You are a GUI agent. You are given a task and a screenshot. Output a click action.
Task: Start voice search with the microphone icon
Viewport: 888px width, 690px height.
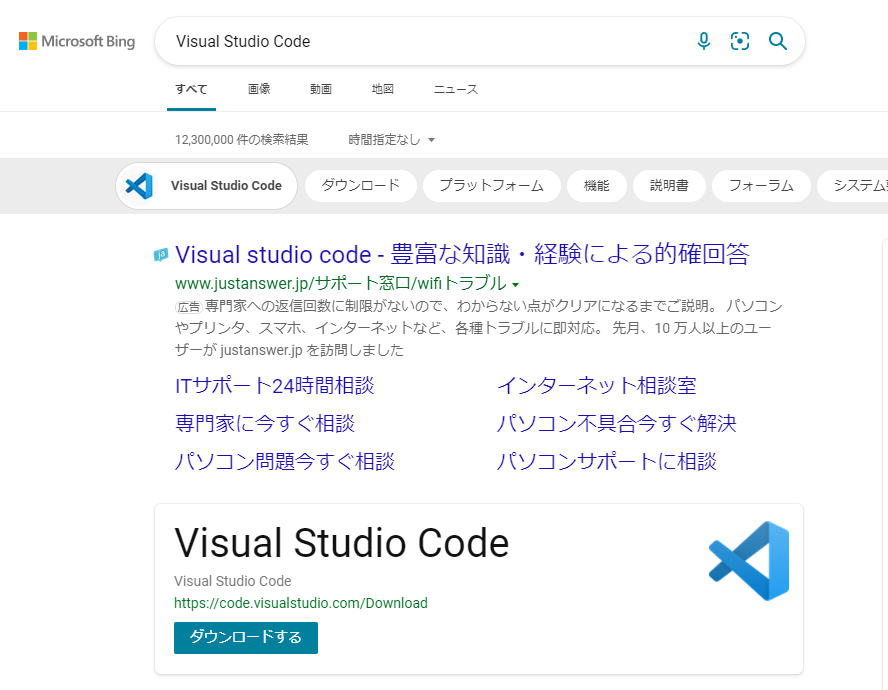(703, 41)
